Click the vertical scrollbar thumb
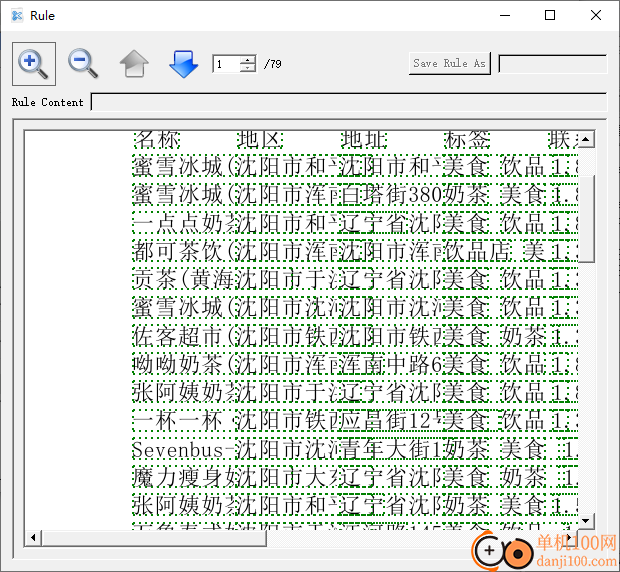This screenshot has width=620, height=572. point(586,219)
